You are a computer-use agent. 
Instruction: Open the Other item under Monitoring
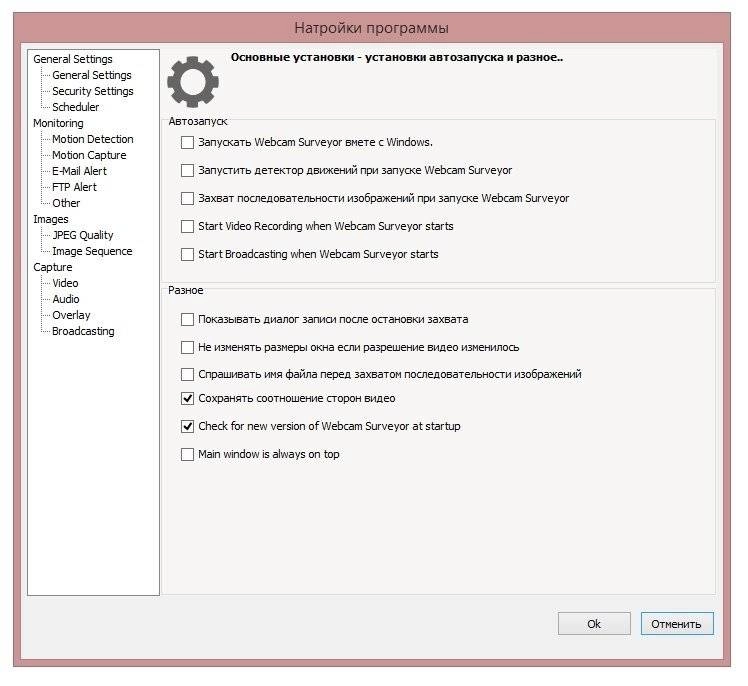(66, 203)
